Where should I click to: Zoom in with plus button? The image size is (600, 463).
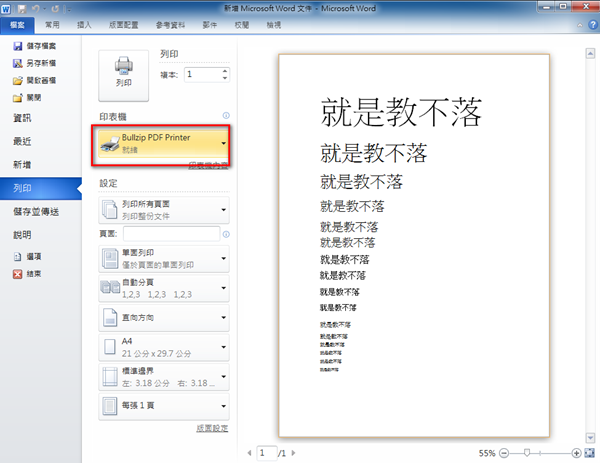pyautogui.click(x=576, y=453)
